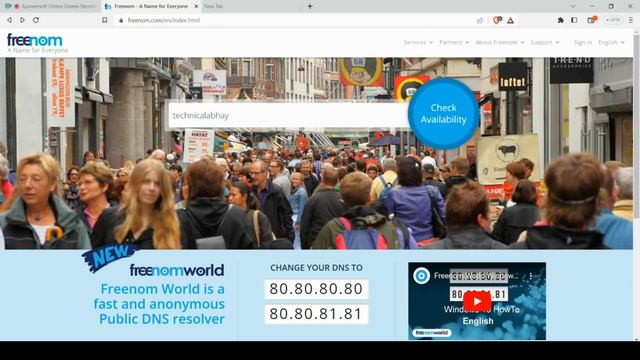Click the 80.80.80.80 DNS address
The width and height of the screenshot is (640, 360).
pos(316,289)
